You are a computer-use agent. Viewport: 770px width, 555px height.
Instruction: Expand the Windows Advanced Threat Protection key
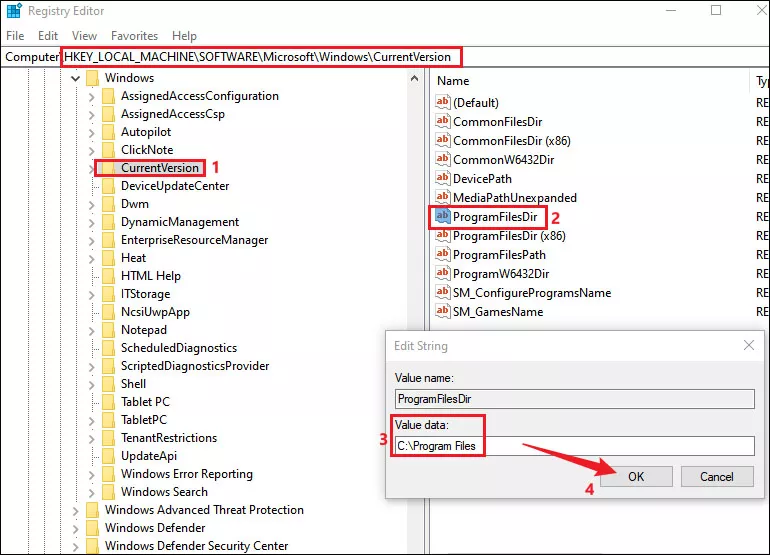point(75,511)
